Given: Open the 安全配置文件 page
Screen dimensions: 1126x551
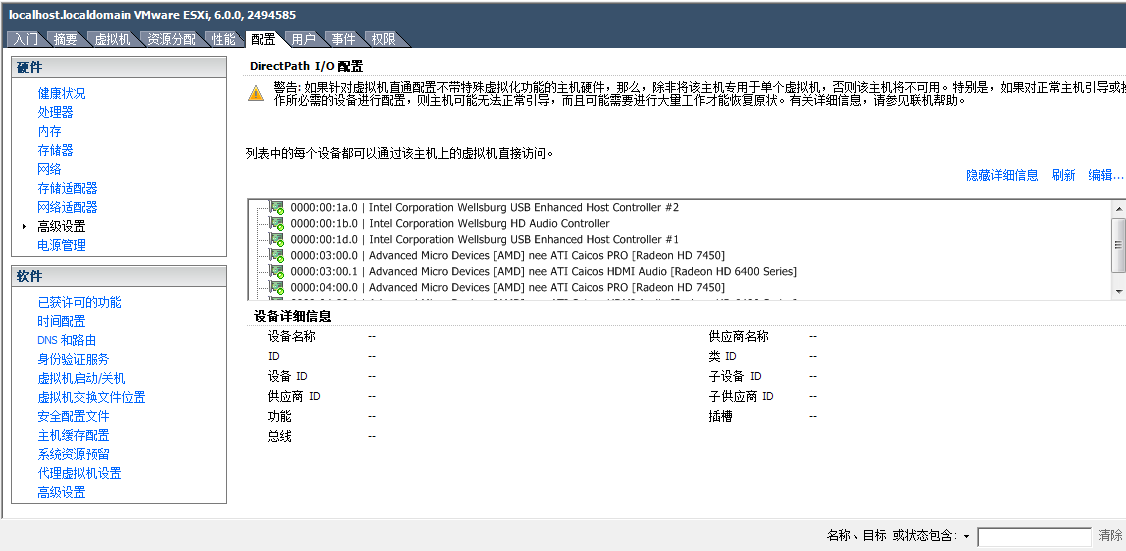Looking at the screenshot, I should coord(73,416).
